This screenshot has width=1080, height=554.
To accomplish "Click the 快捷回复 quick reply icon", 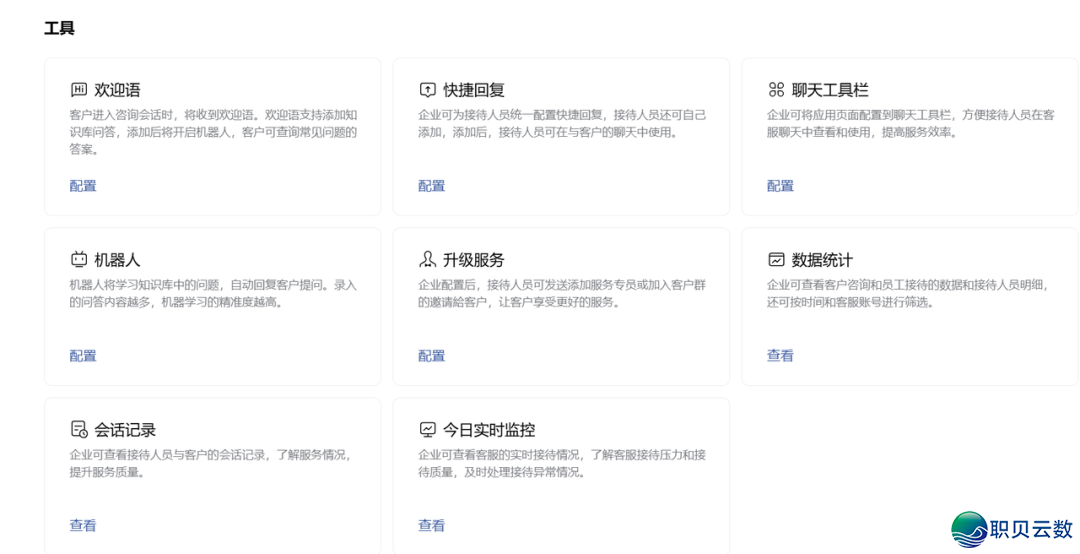I will (427, 90).
